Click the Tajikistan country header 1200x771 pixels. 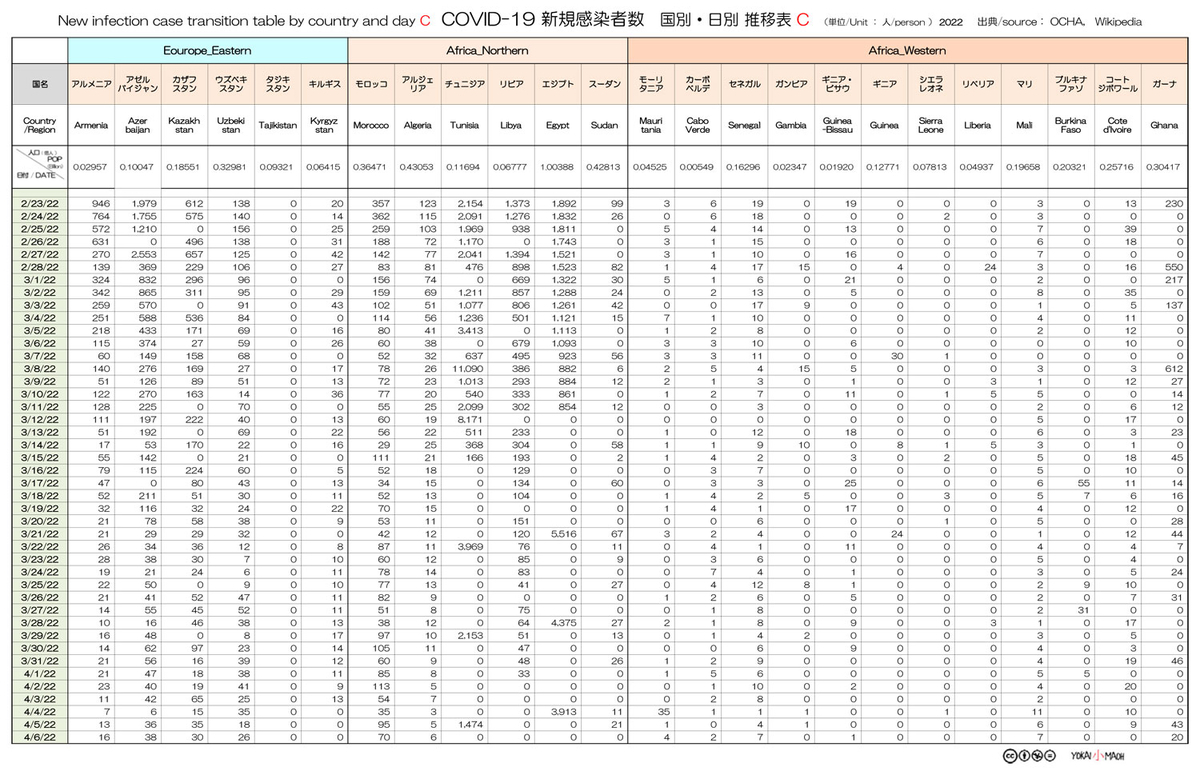277,126
